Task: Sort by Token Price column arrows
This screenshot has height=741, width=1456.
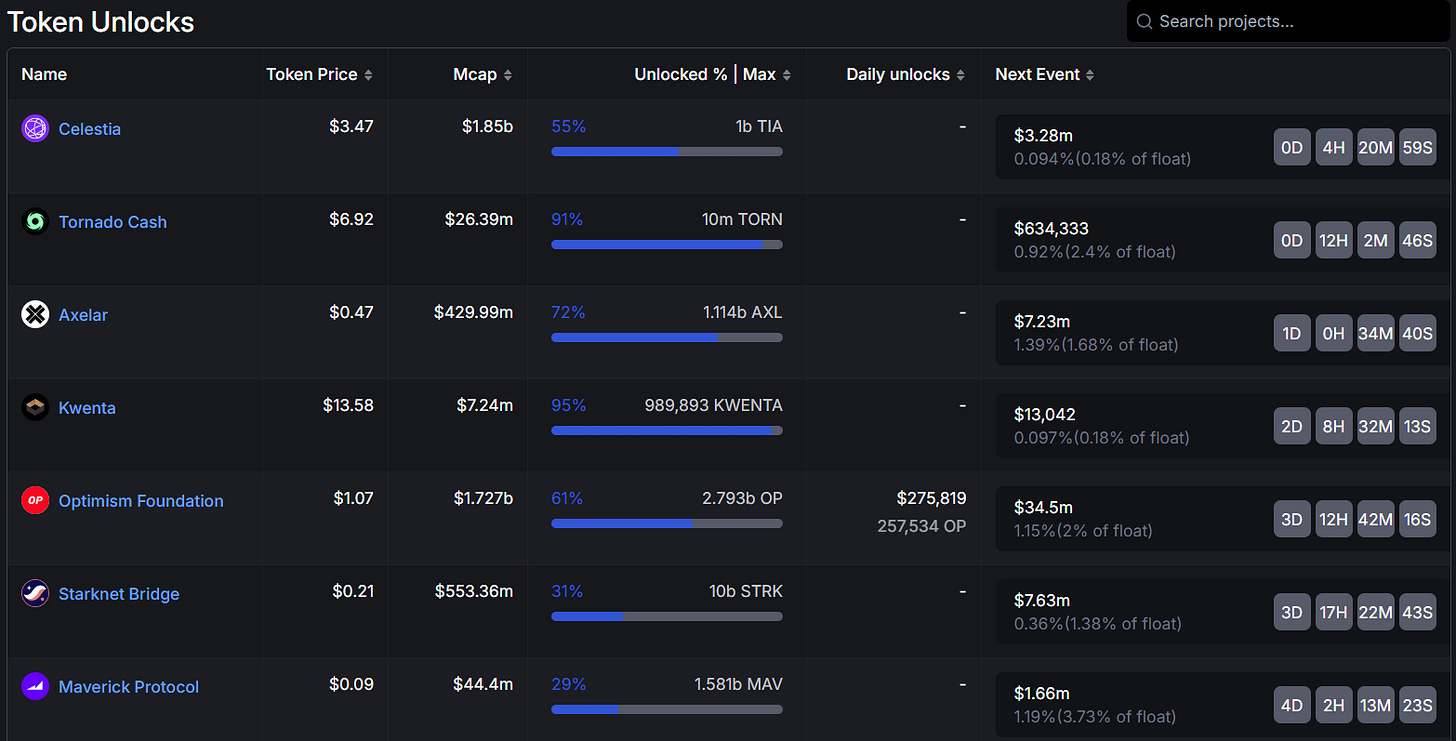Action: click(x=368, y=75)
